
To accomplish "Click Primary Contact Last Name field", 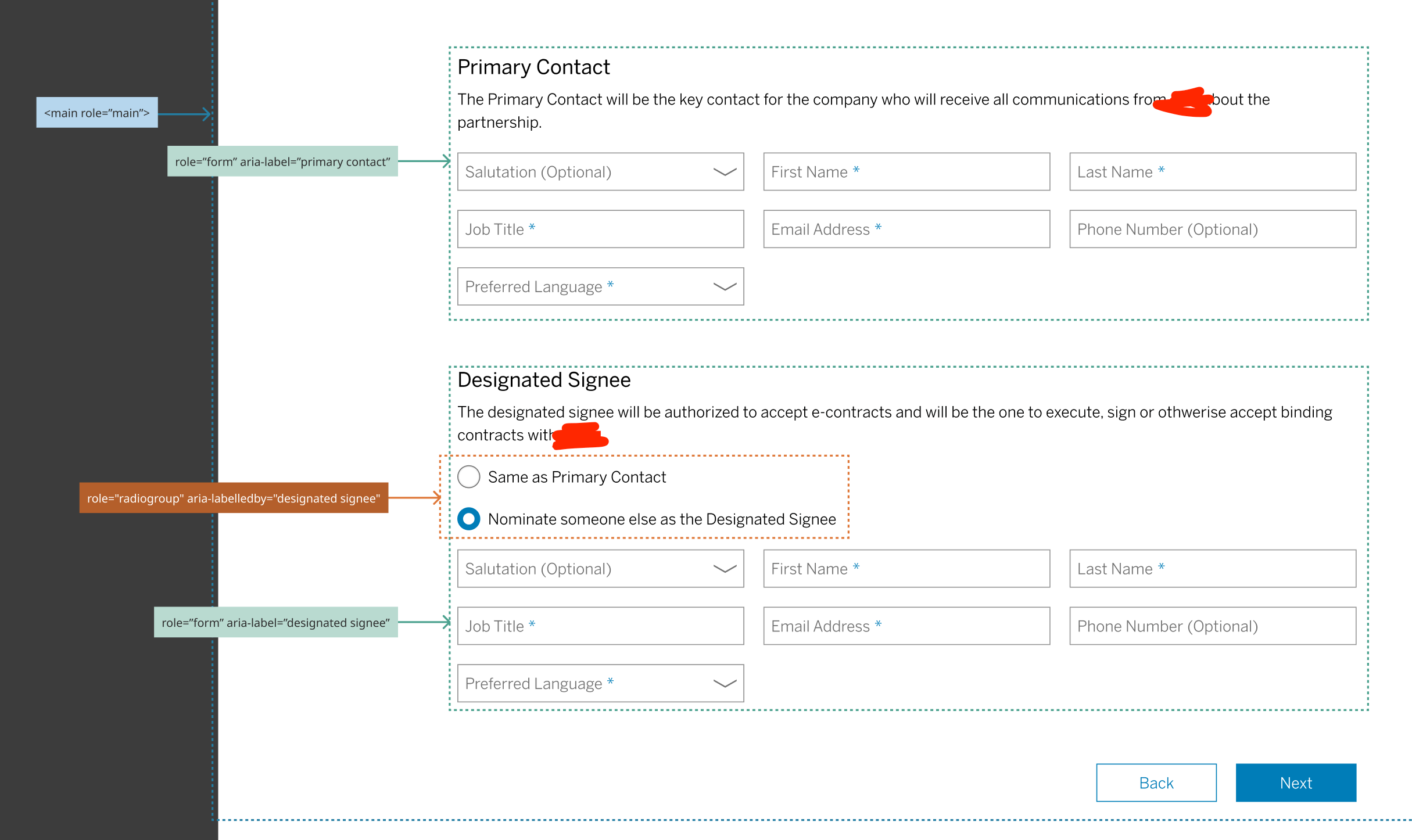I will click(1212, 172).
